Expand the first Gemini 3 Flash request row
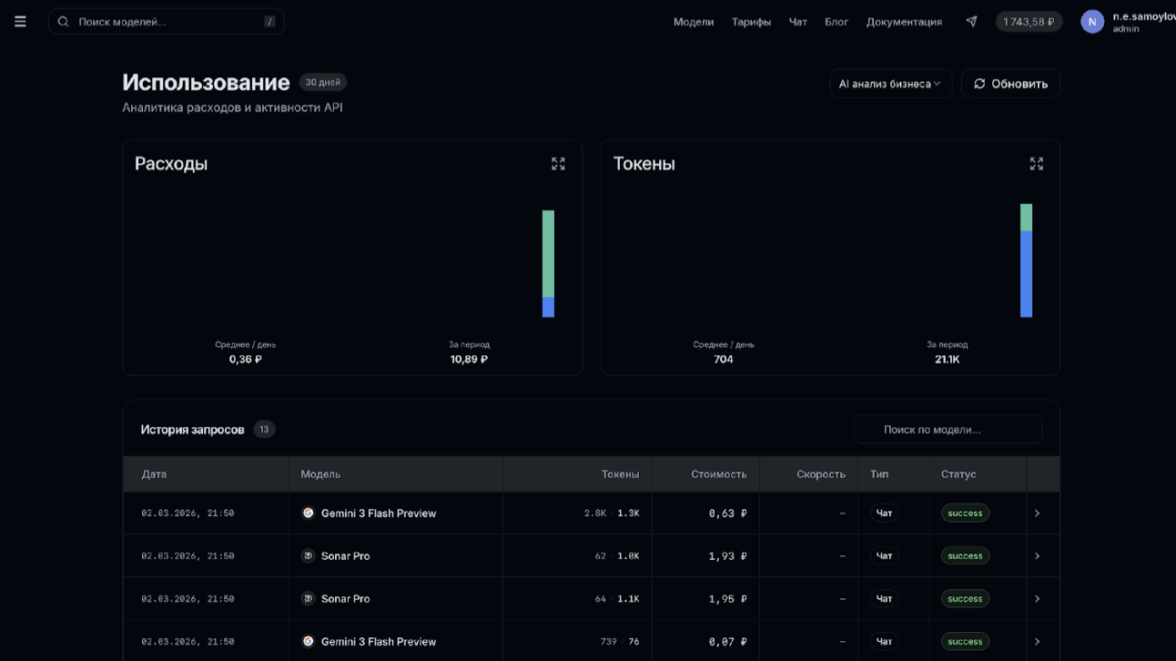This screenshot has width=1176, height=661. 1037,513
